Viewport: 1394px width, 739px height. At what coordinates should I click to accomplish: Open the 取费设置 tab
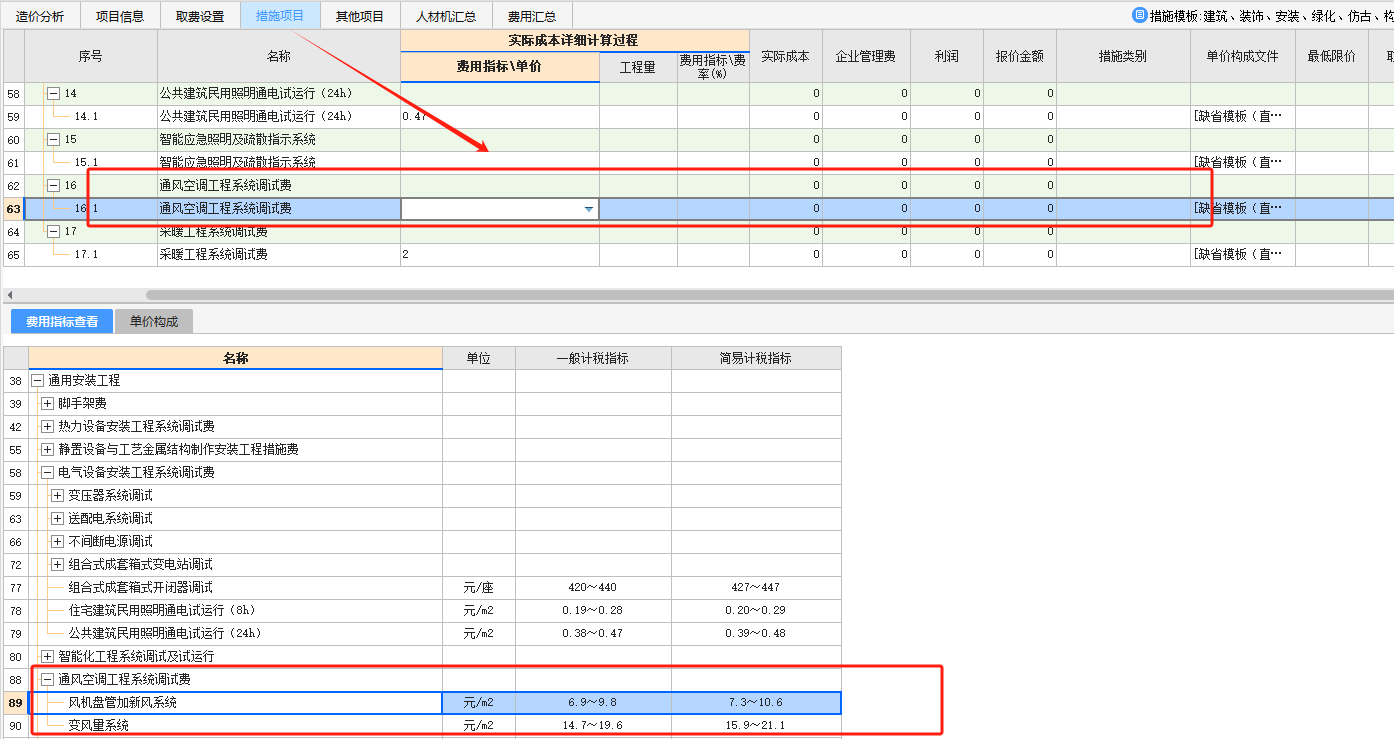199,16
